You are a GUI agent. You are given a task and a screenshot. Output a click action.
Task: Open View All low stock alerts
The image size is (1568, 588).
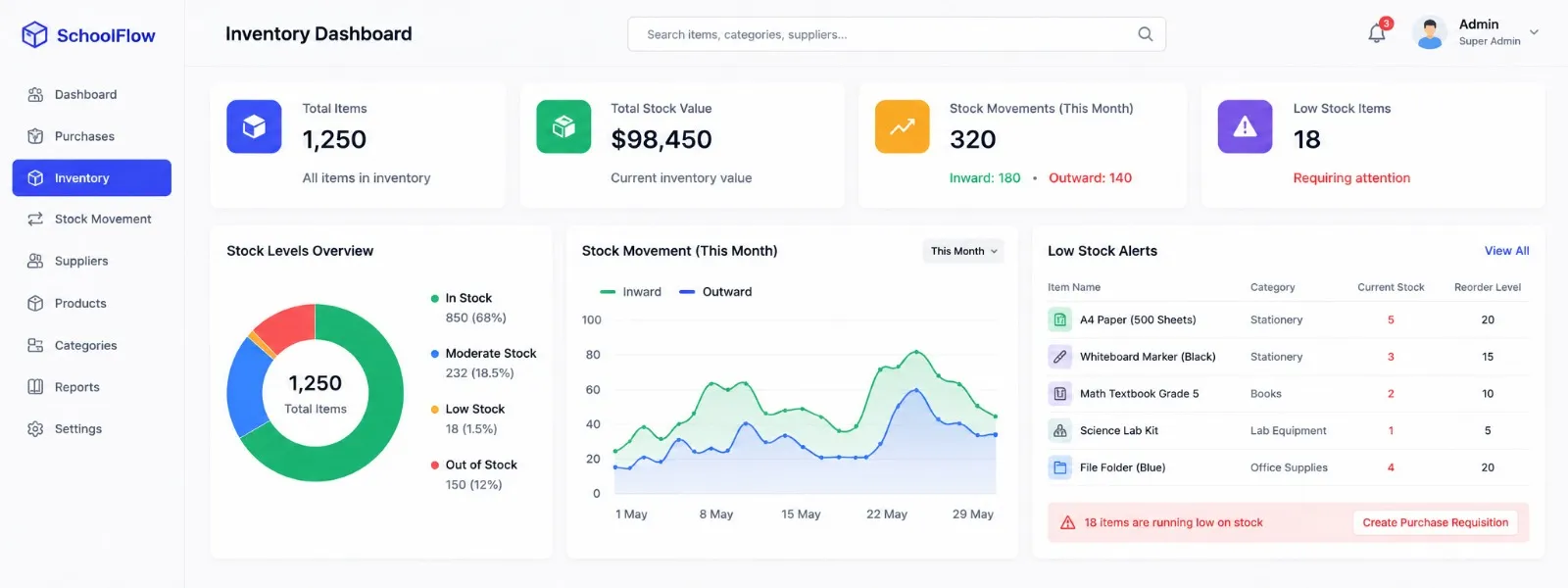click(x=1506, y=251)
